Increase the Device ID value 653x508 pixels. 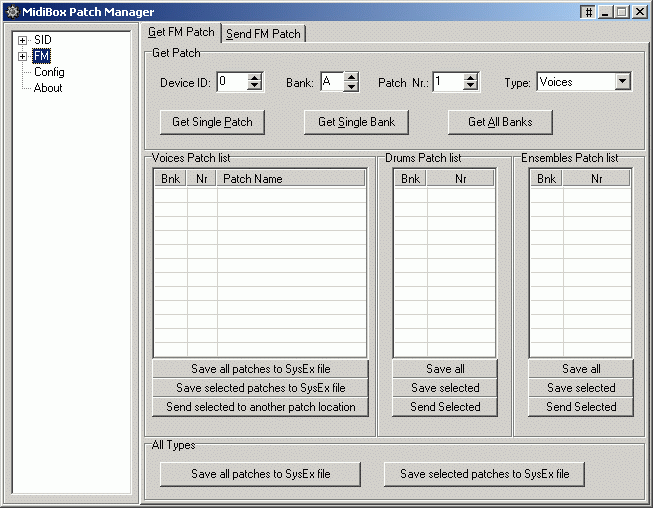[254, 77]
